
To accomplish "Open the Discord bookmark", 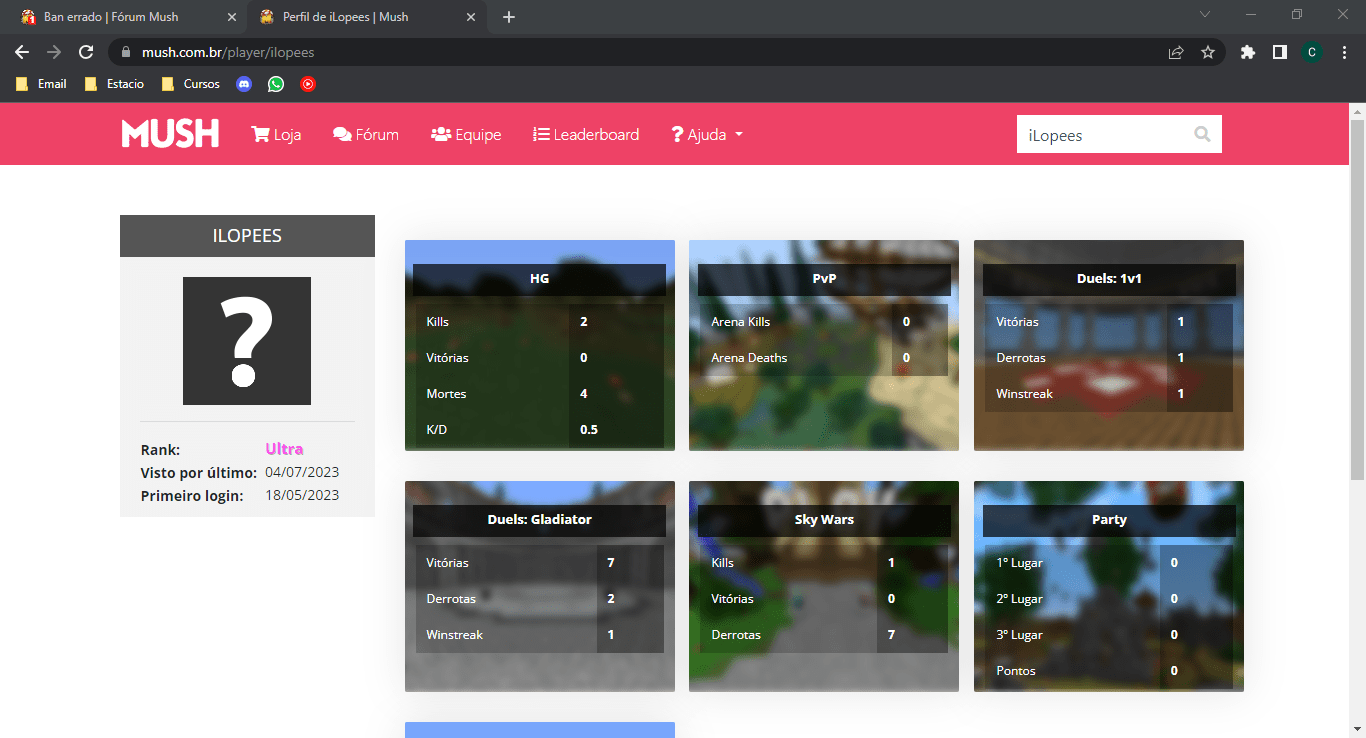I will coord(244,84).
